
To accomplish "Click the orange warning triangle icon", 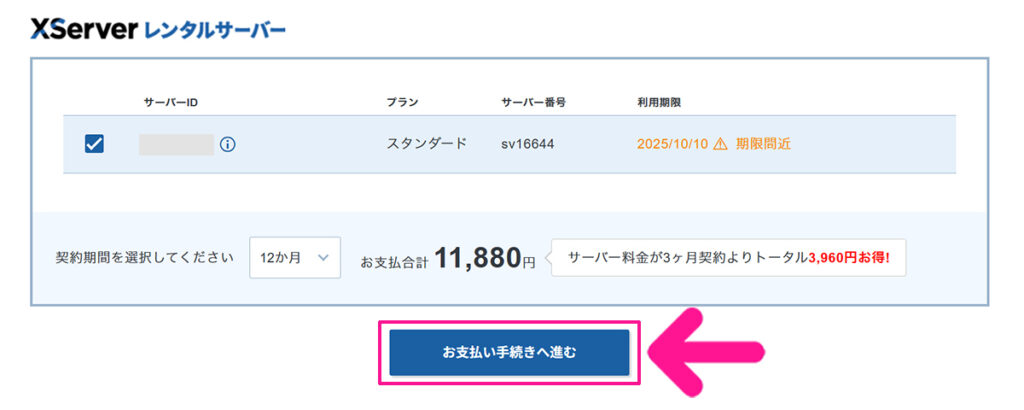I will coord(721,144).
